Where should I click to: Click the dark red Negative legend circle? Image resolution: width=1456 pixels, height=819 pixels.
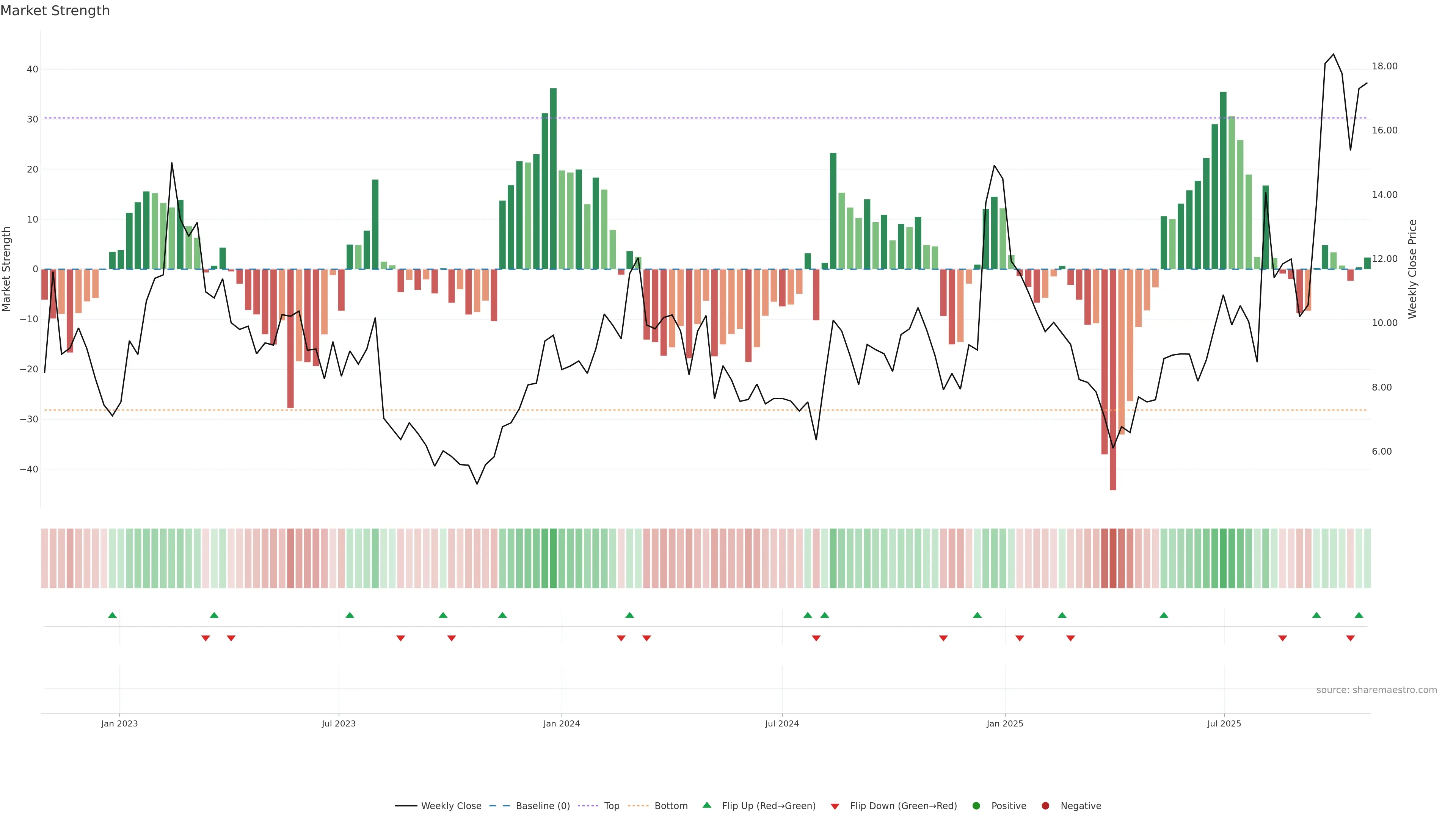[1045, 806]
